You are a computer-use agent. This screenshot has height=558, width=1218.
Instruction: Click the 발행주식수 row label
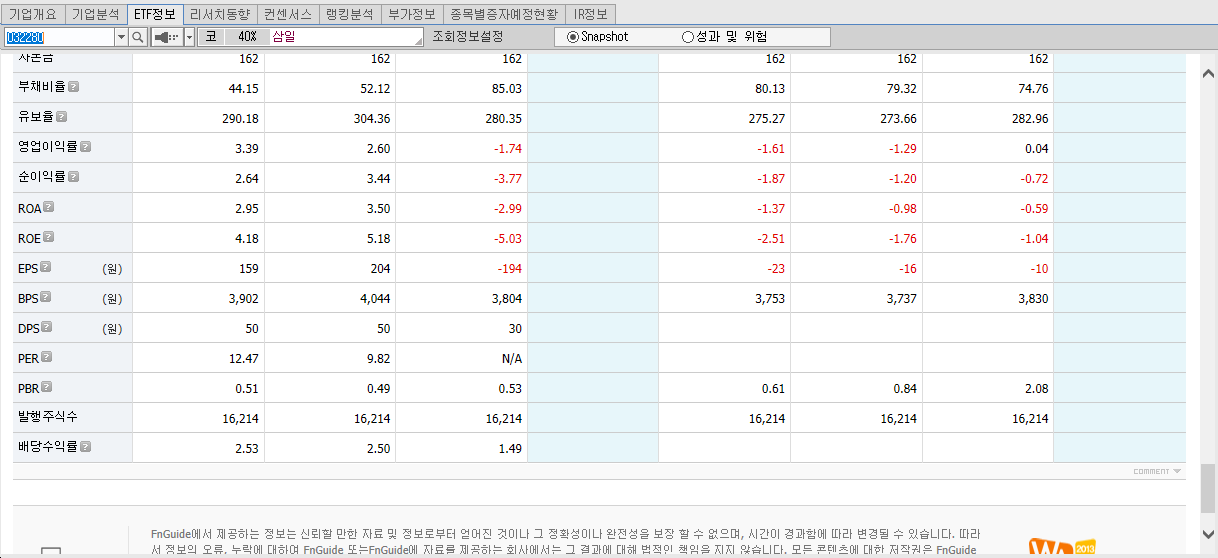click(48, 417)
